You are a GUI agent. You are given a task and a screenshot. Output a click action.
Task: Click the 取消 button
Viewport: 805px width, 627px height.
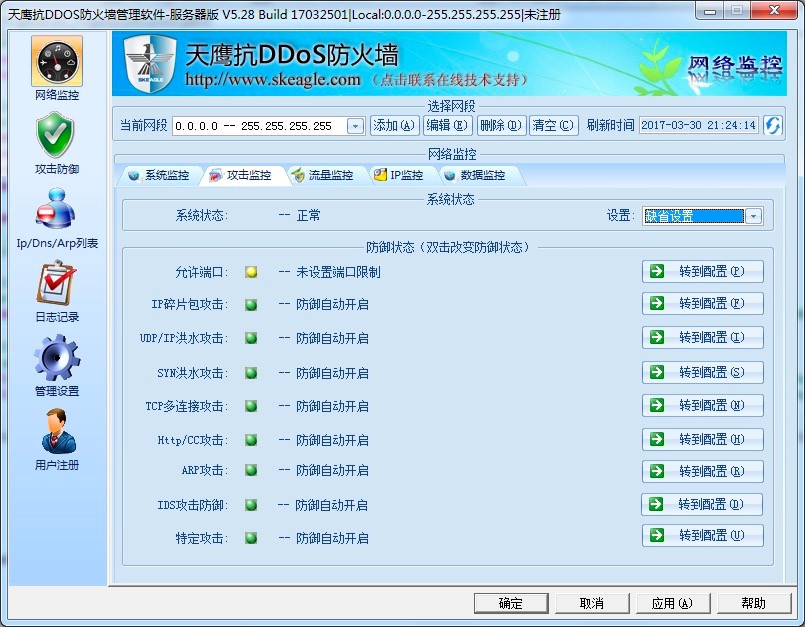(x=592, y=603)
